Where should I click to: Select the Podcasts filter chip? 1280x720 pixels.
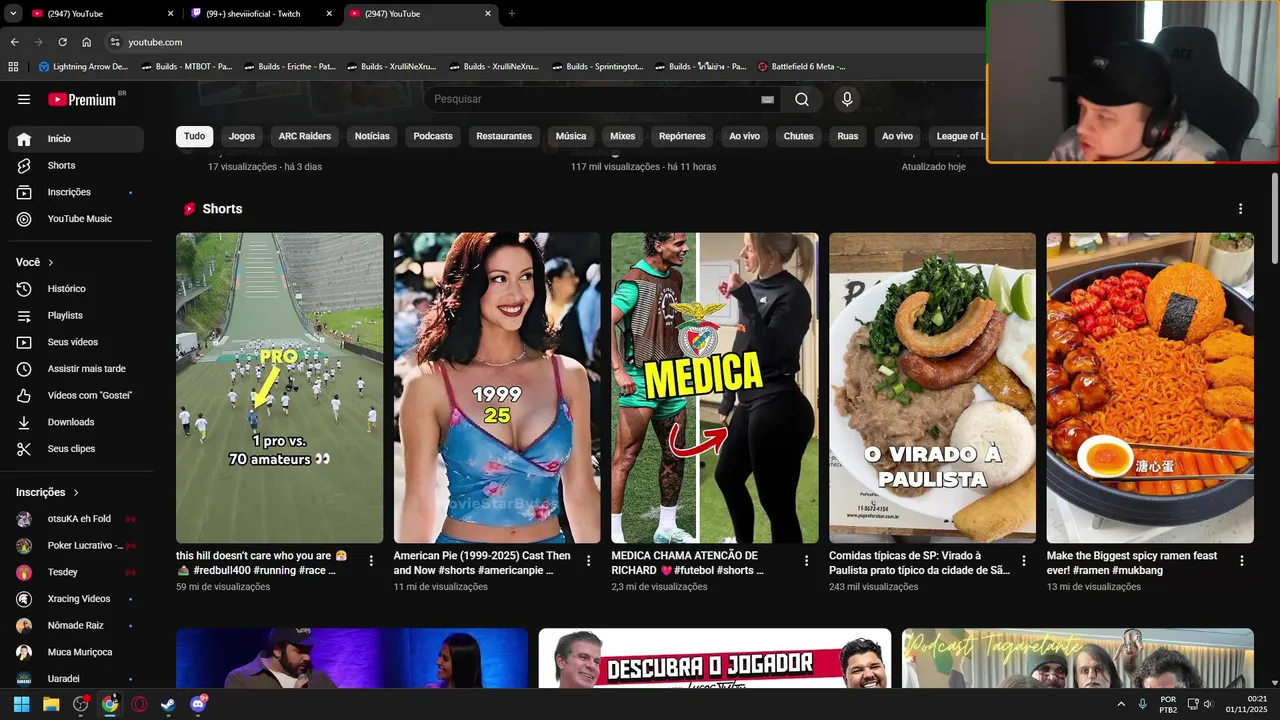(433, 136)
